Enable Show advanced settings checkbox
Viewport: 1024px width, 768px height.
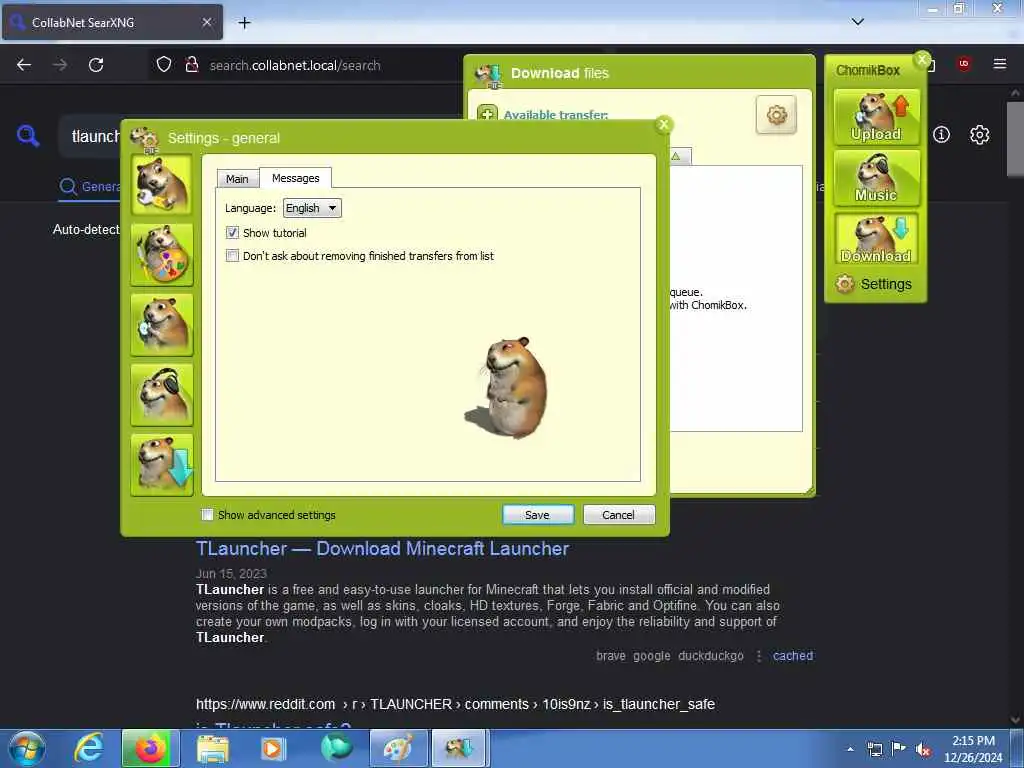[207, 515]
